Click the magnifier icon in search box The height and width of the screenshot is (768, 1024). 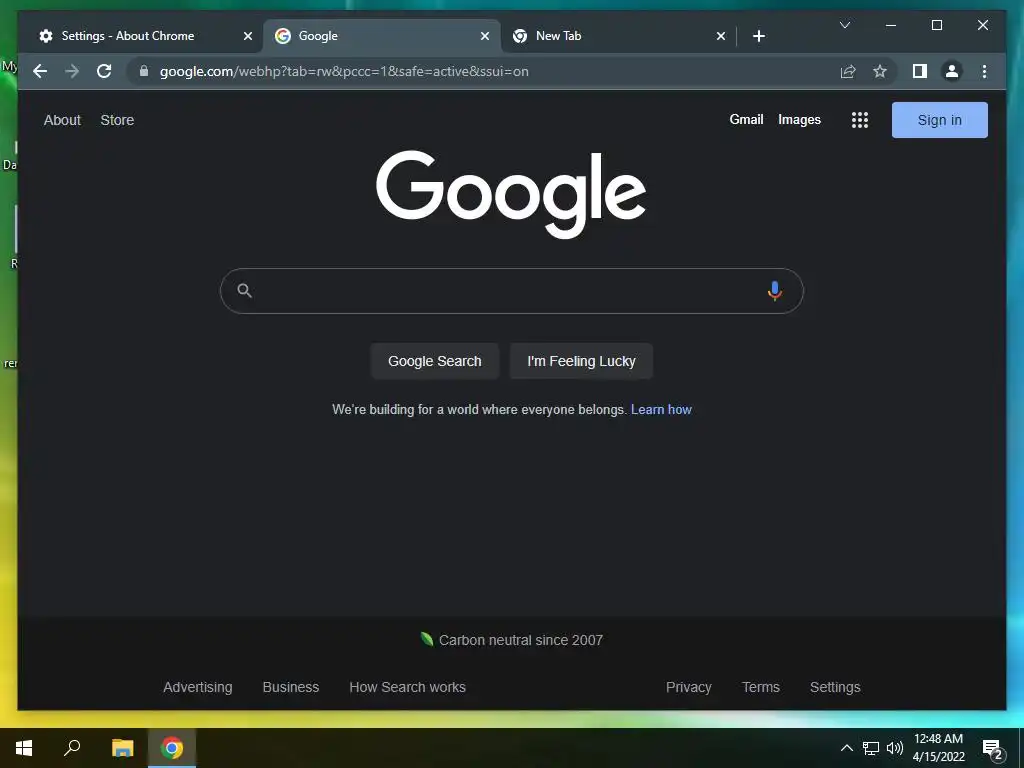(x=244, y=291)
